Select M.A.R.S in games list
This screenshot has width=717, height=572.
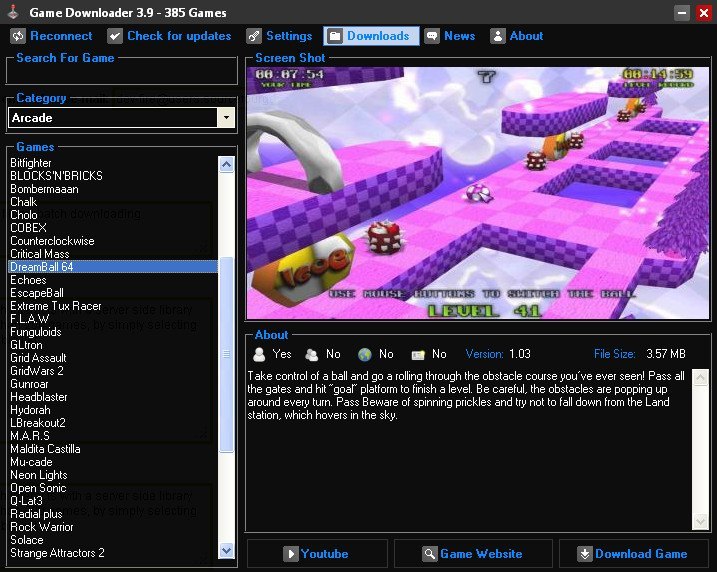pyautogui.click(x=113, y=436)
